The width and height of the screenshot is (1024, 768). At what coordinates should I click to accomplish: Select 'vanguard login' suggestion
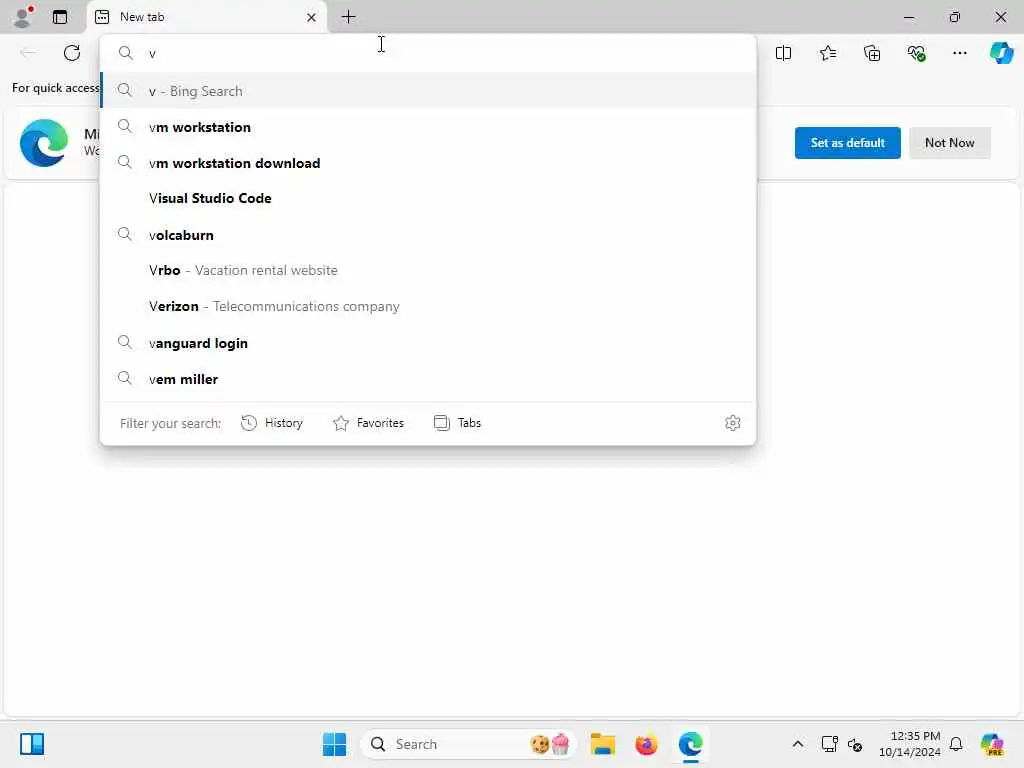tap(428, 343)
